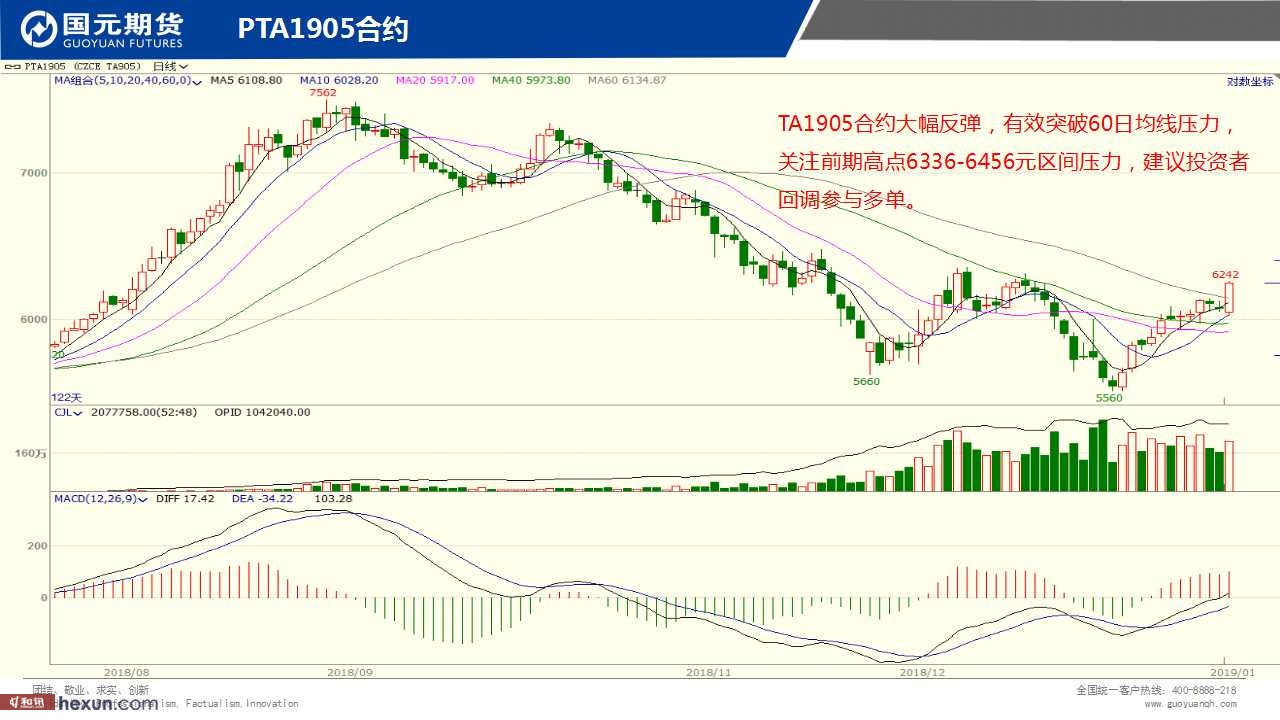Click the 122天 day count label
The image size is (1280, 720).
click(67, 397)
